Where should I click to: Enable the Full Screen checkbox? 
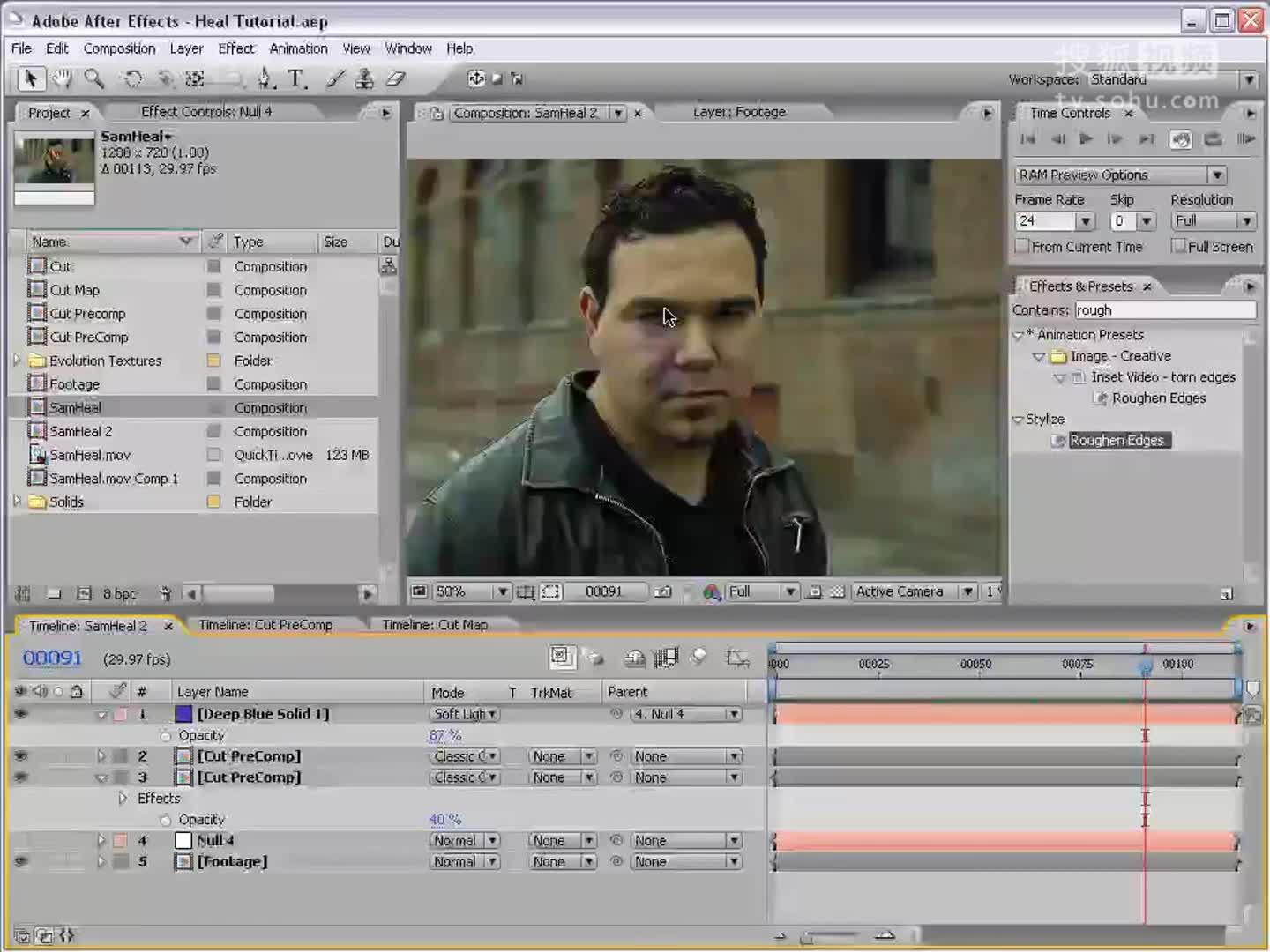pyautogui.click(x=1178, y=246)
